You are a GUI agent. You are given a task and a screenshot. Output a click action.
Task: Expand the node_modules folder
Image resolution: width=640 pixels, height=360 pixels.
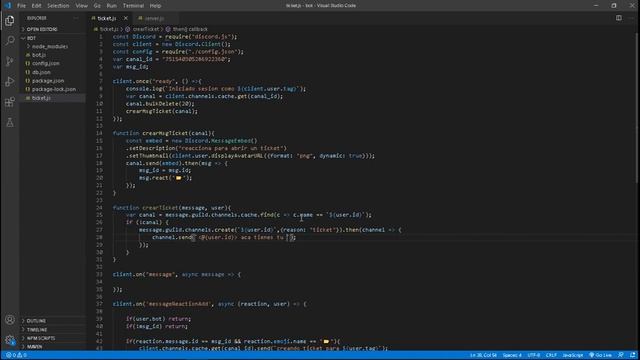tap(49, 47)
